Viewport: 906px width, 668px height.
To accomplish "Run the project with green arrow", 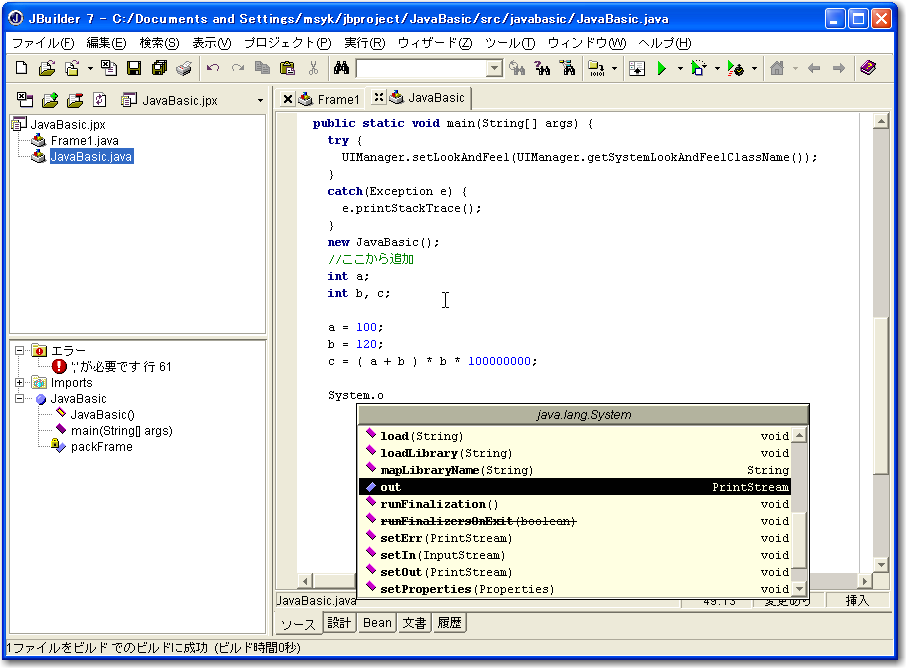I will click(x=661, y=68).
